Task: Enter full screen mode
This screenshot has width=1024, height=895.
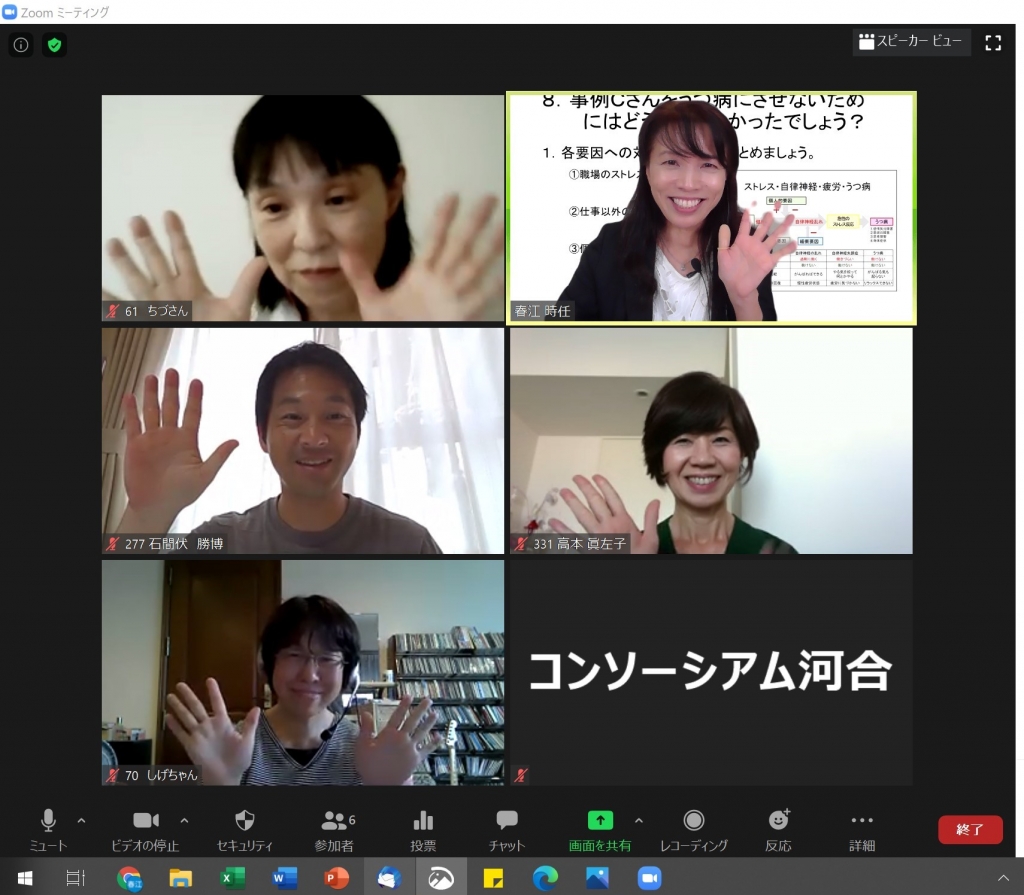Action: pyautogui.click(x=993, y=42)
